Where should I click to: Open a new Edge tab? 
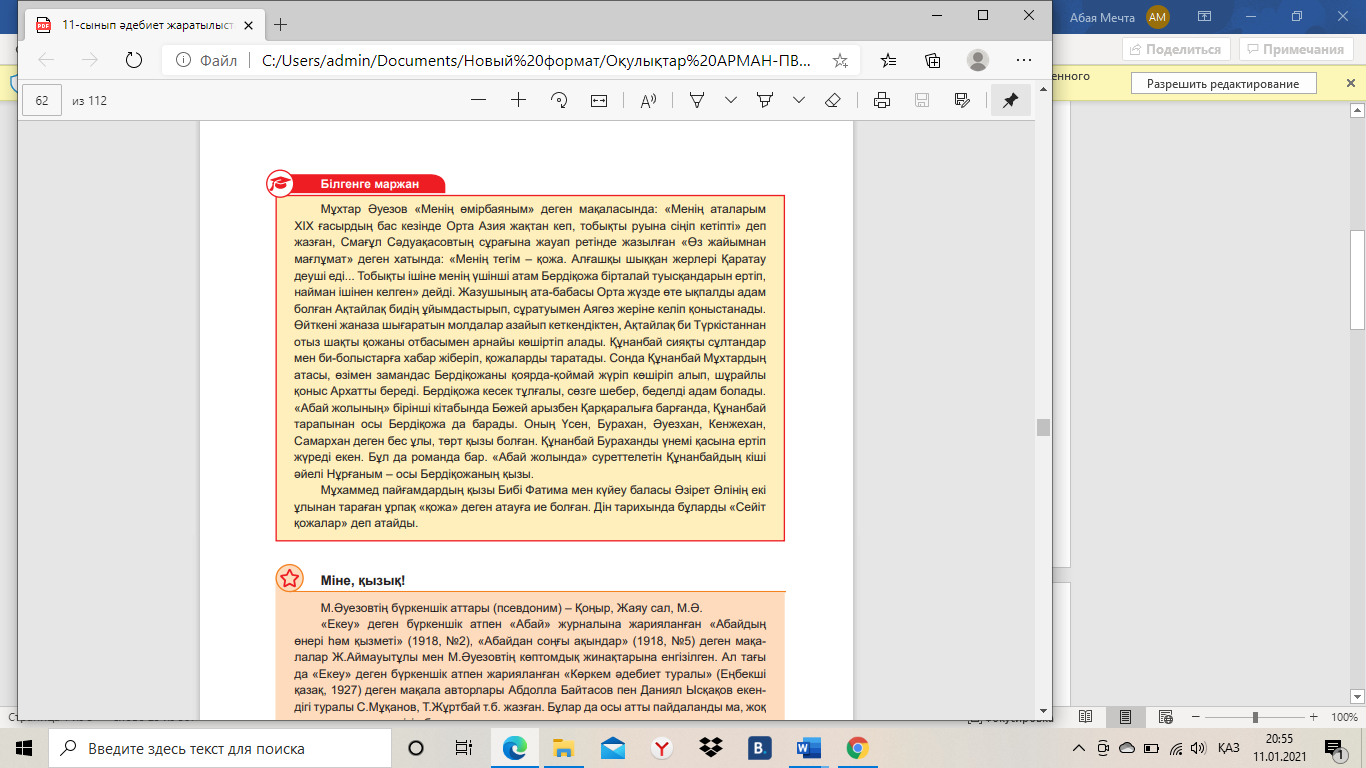click(280, 24)
